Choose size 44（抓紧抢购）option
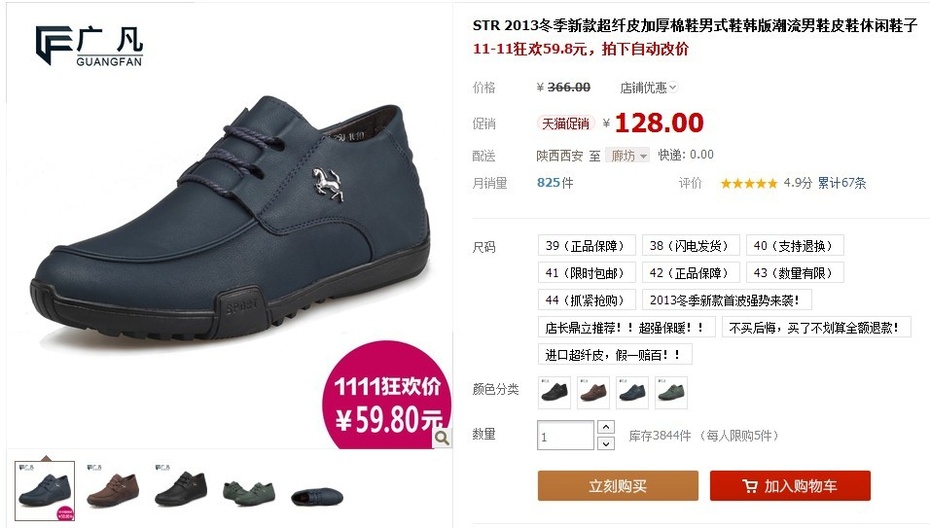930x528 pixels. click(x=587, y=300)
